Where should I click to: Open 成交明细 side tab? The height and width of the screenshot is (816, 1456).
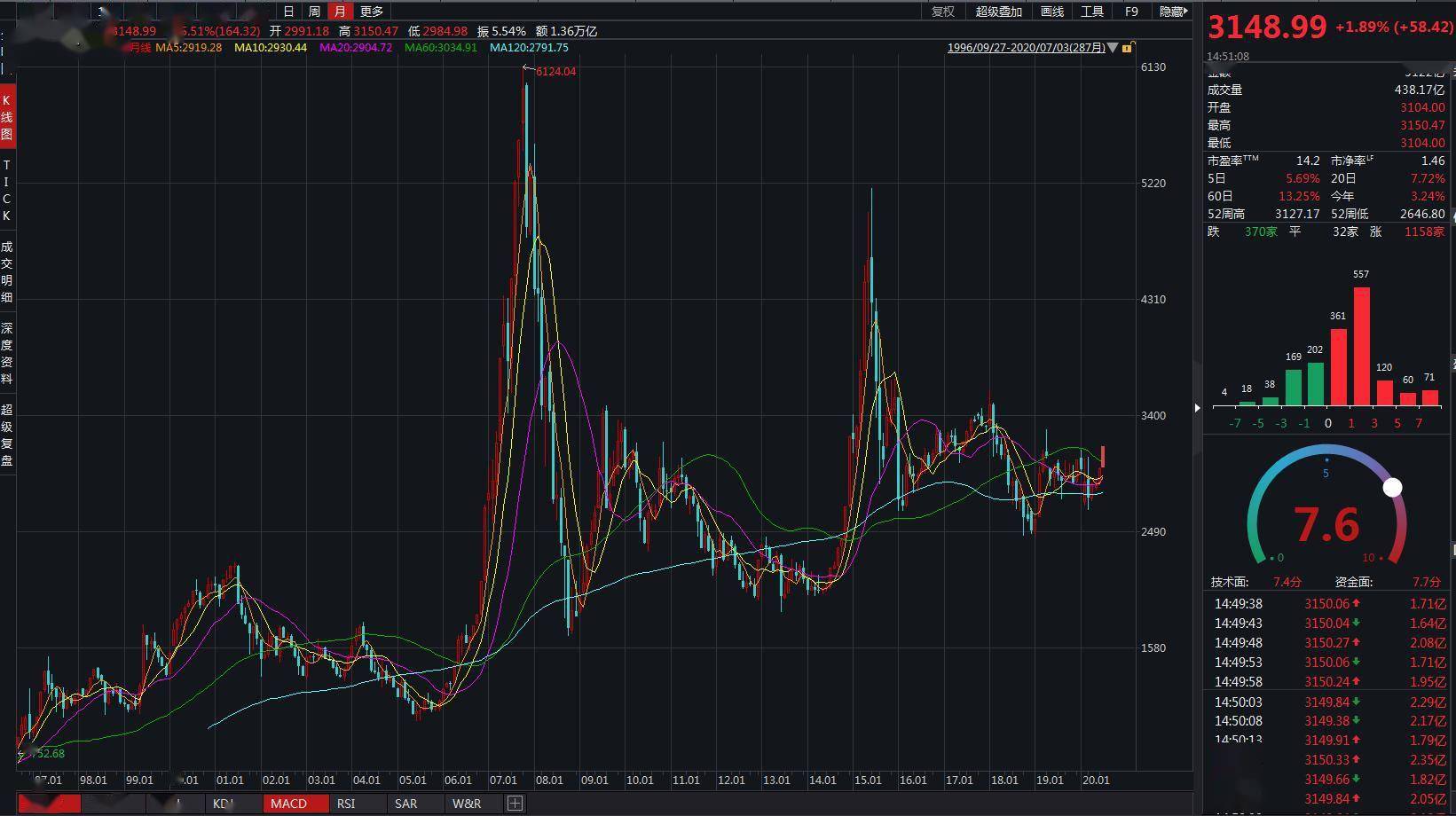point(7,271)
